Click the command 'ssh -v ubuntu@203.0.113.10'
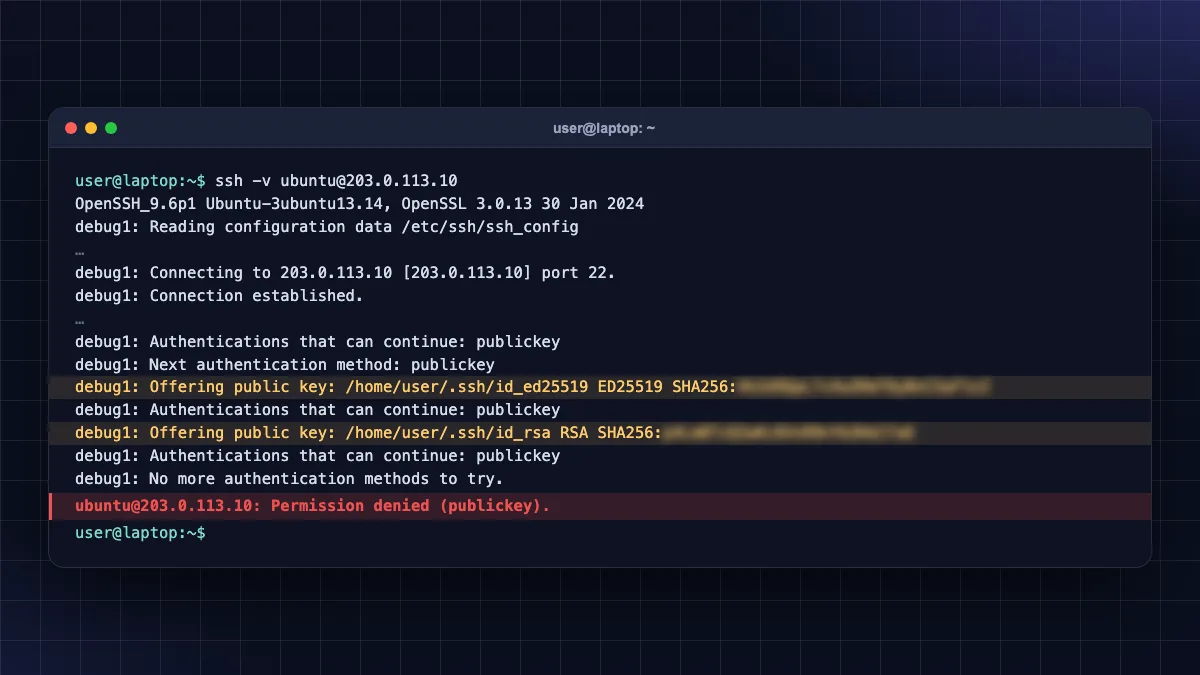Image resolution: width=1200 pixels, height=675 pixels. pos(336,181)
